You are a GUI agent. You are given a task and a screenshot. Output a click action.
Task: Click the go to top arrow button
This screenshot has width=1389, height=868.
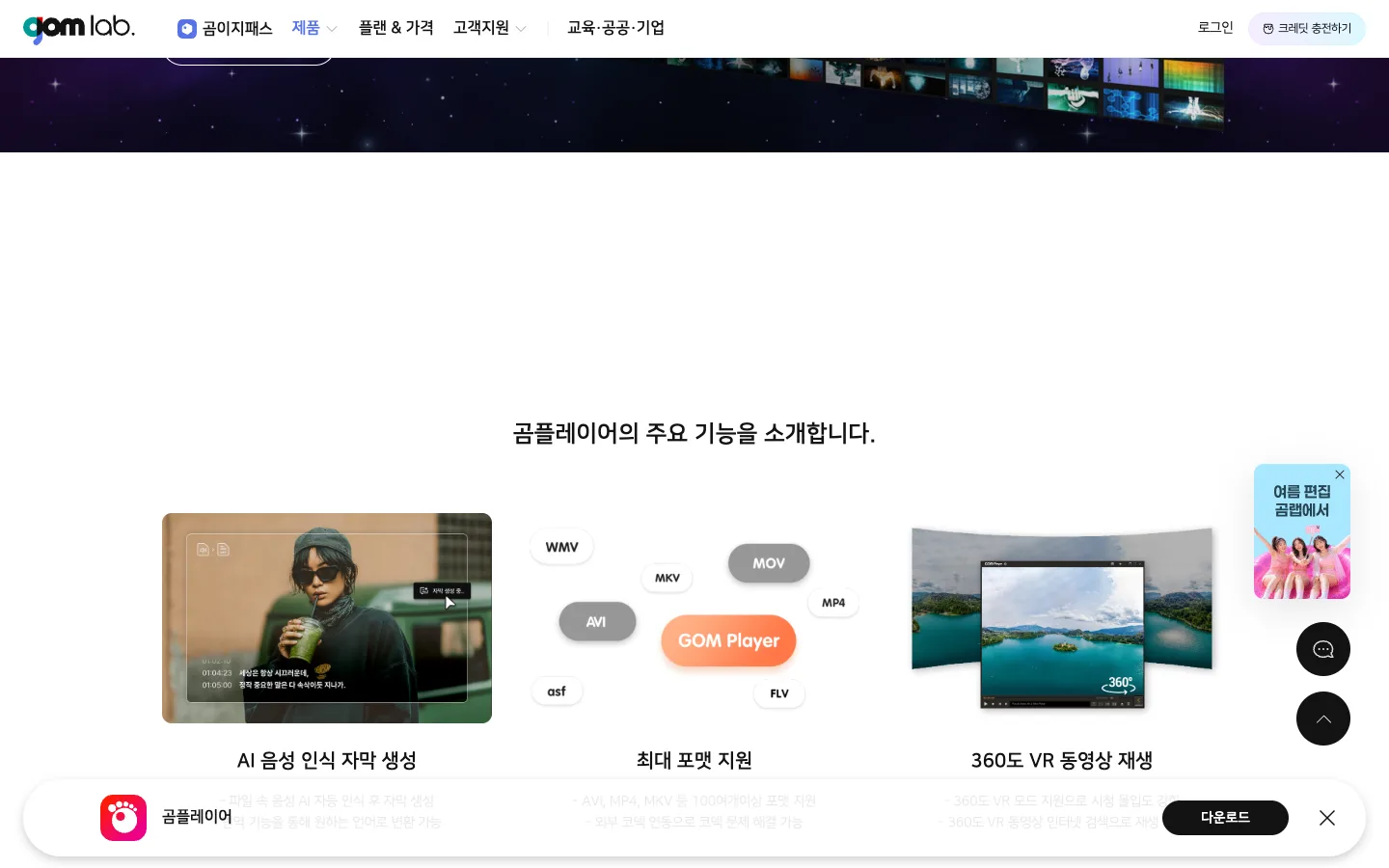pos(1323,719)
